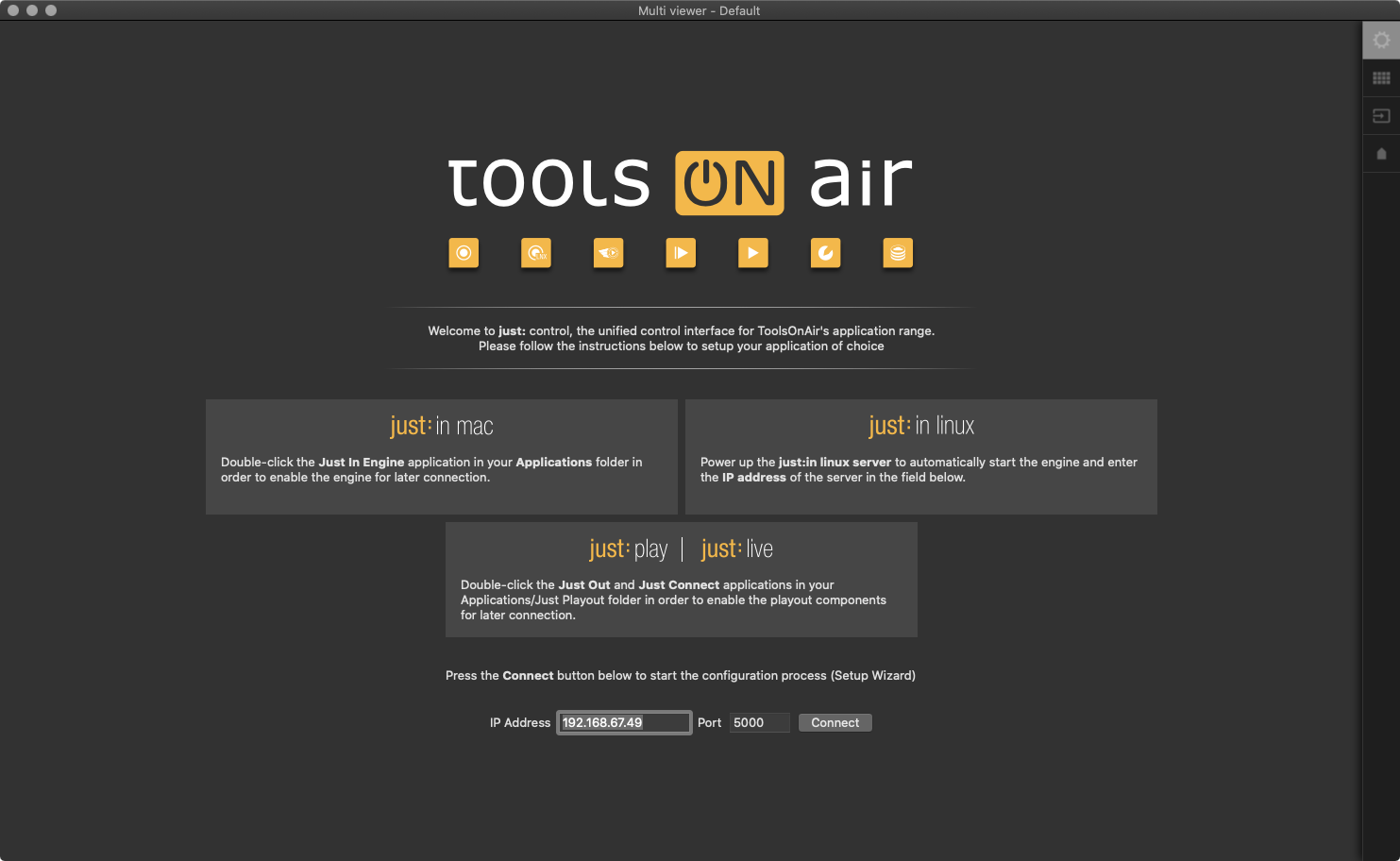Click the 'Multi viewer - Default' window title
Screen dimensions: 1400x861
point(699,10)
